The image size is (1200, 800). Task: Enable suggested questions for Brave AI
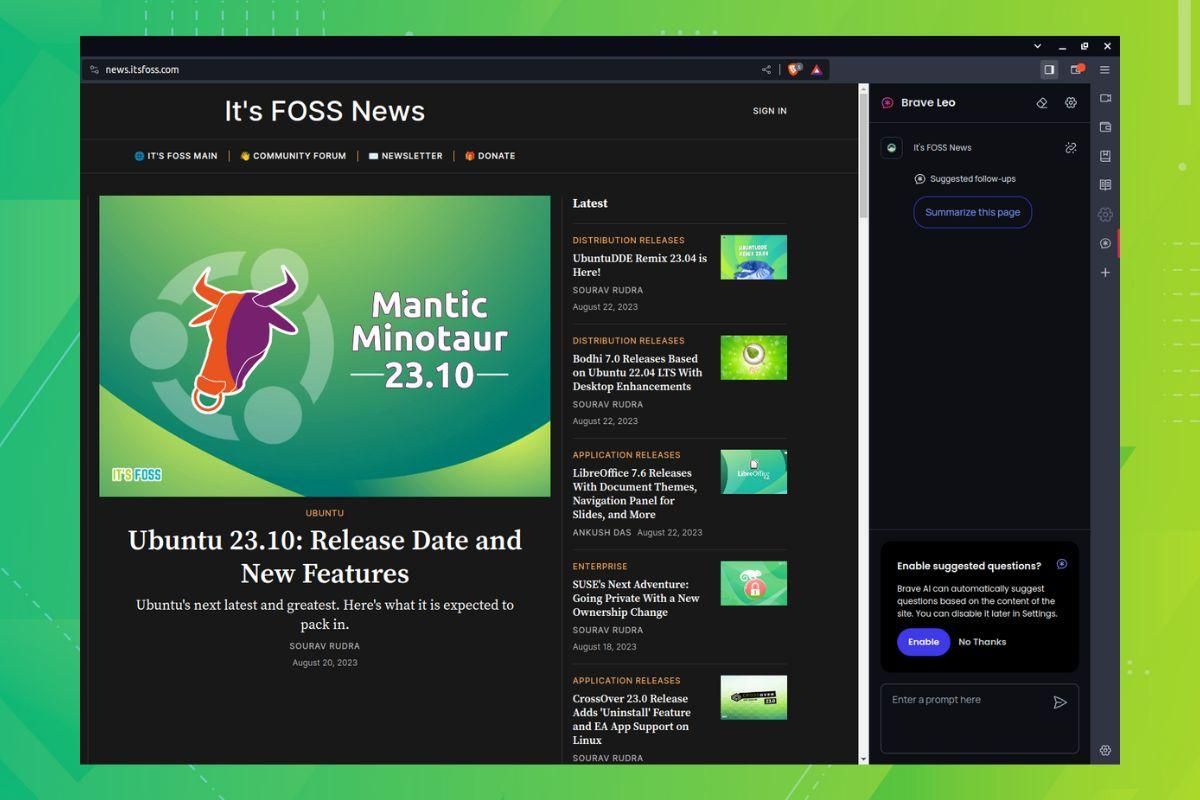coord(922,642)
